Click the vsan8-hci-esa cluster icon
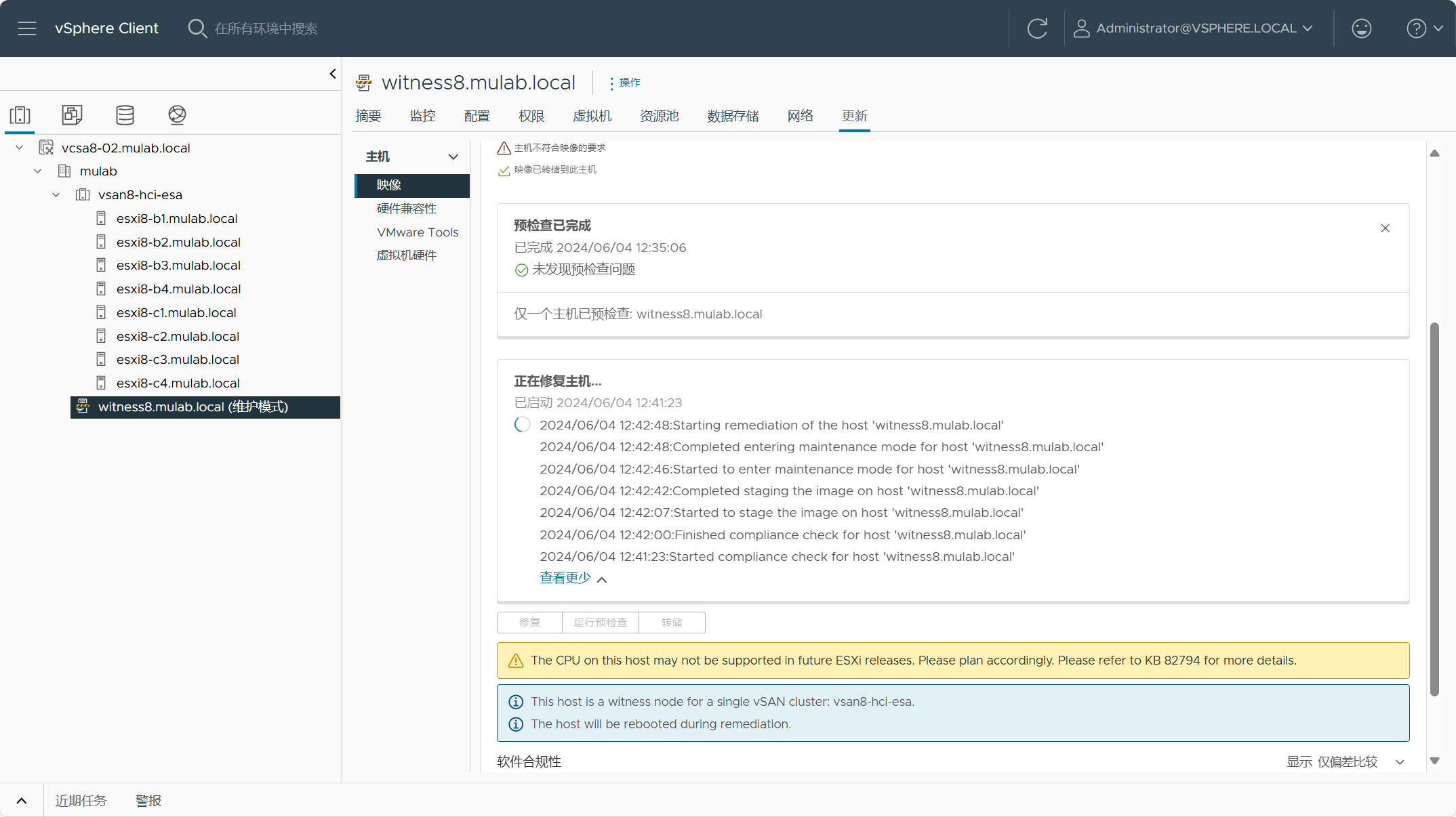 click(x=83, y=195)
